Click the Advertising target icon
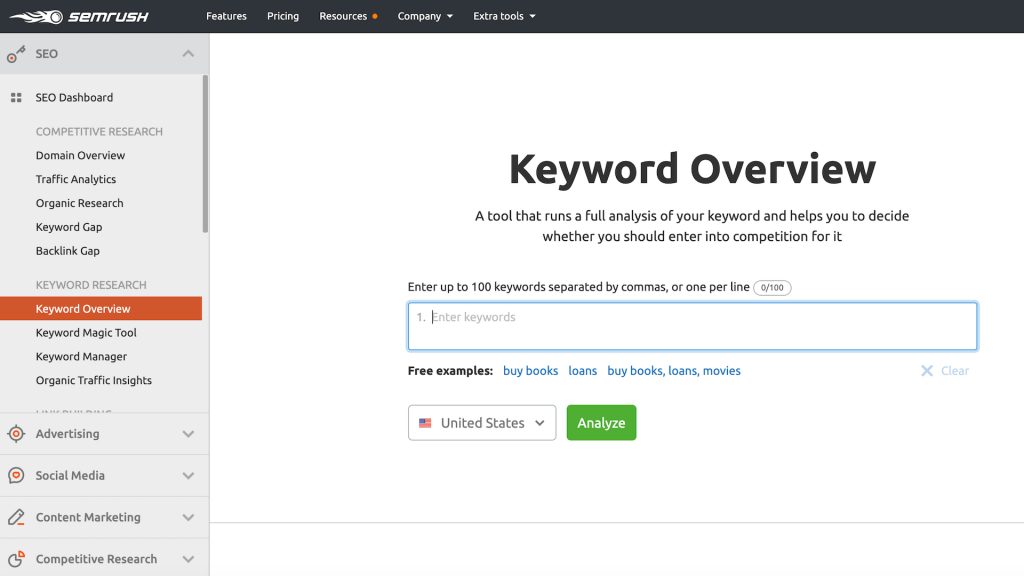This screenshot has width=1024, height=576. 16,434
